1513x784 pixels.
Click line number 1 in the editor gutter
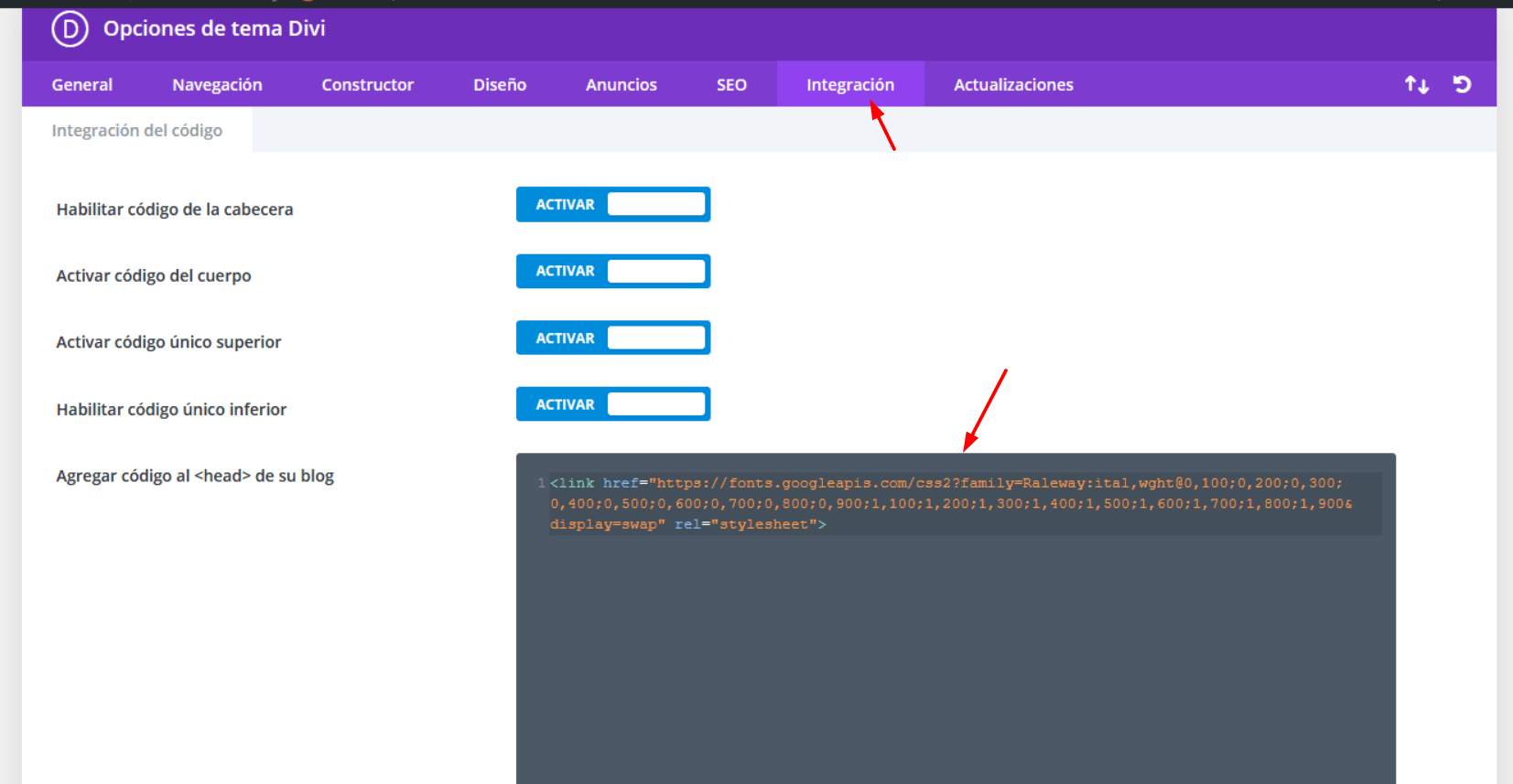pos(541,483)
